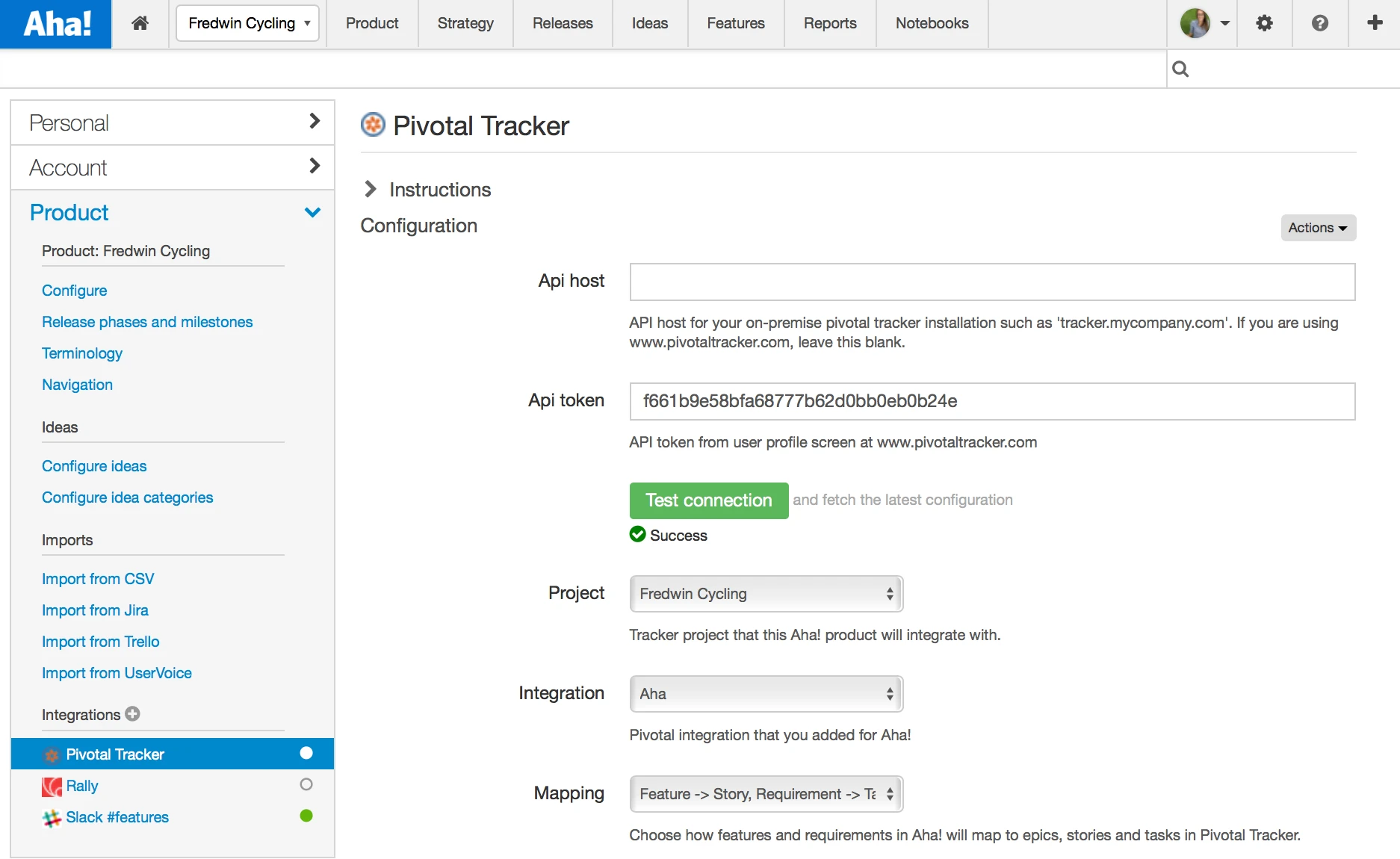This screenshot has width=1400, height=859.
Task: Toggle the Pivotal Tracker enabled status dot
Action: pos(306,753)
